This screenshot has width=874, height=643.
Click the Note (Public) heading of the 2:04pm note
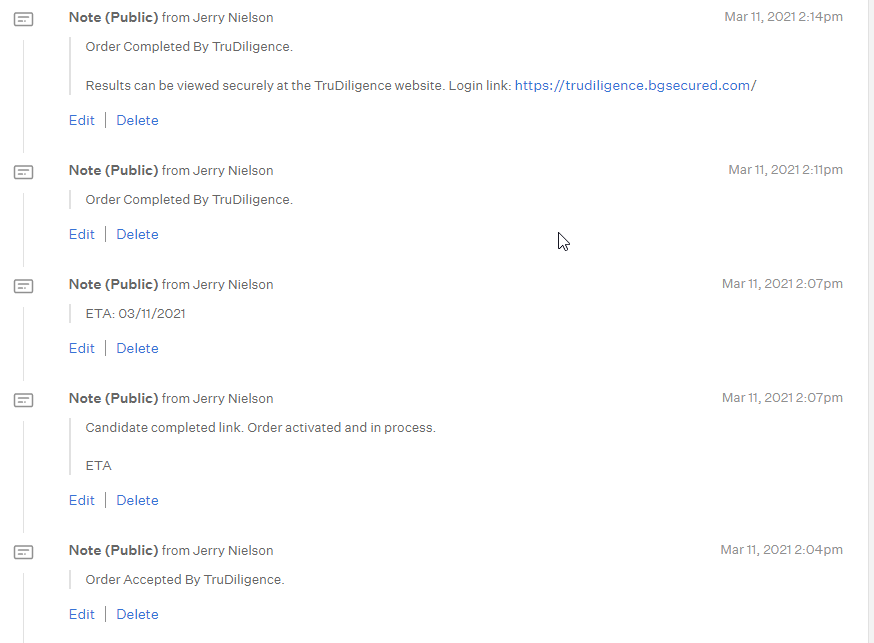pos(114,551)
